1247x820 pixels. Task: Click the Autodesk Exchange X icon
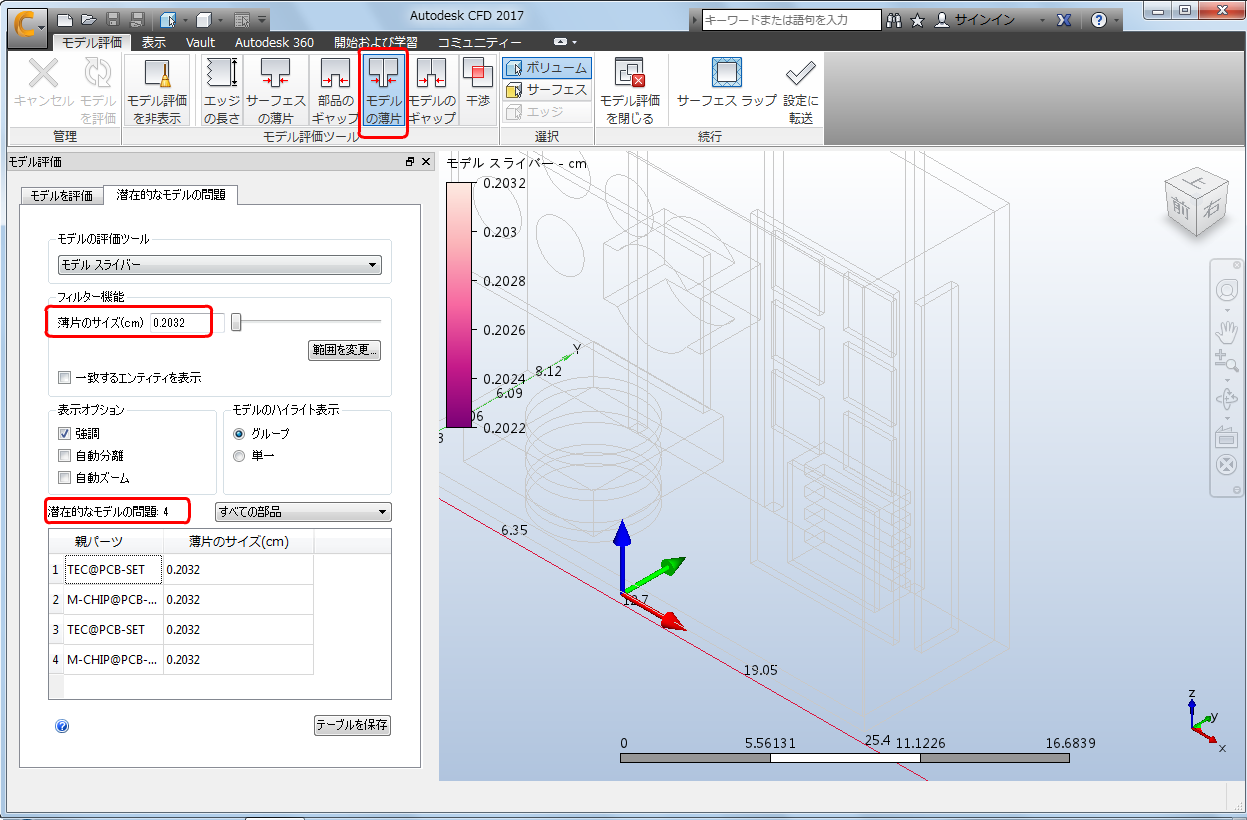(x=1064, y=20)
